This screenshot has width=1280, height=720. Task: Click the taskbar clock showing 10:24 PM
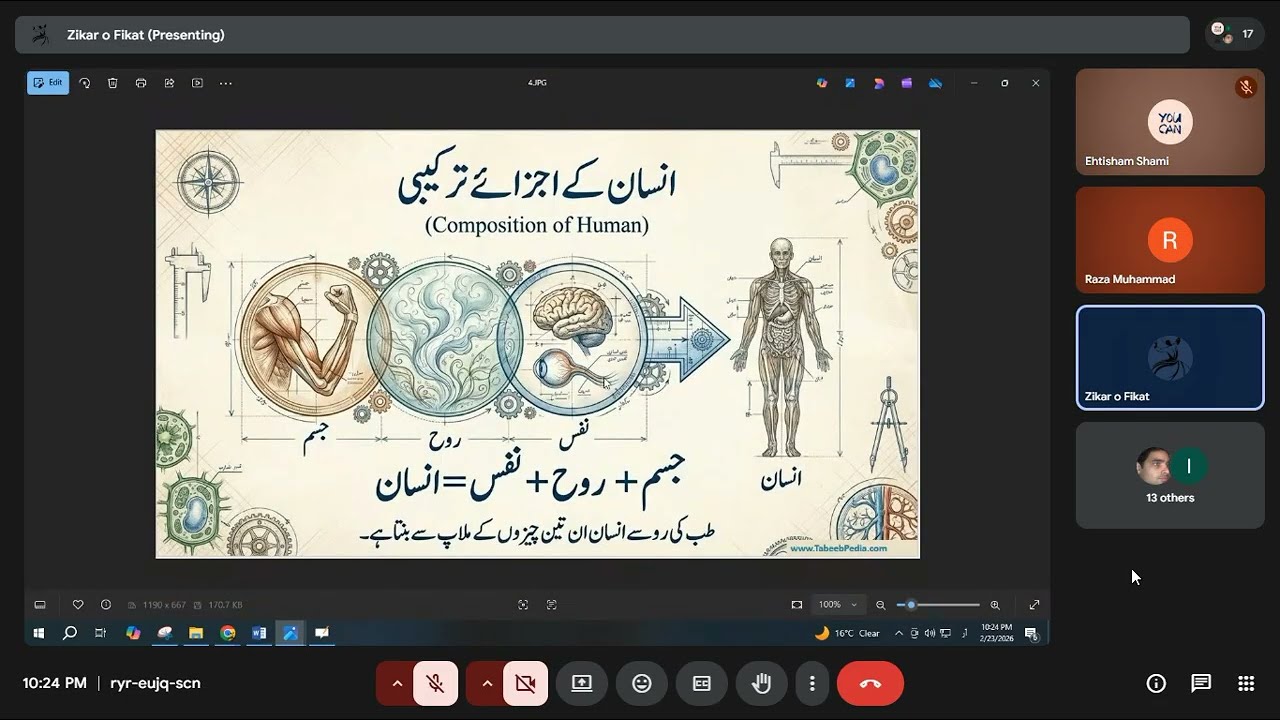click(x=996, y=633)
